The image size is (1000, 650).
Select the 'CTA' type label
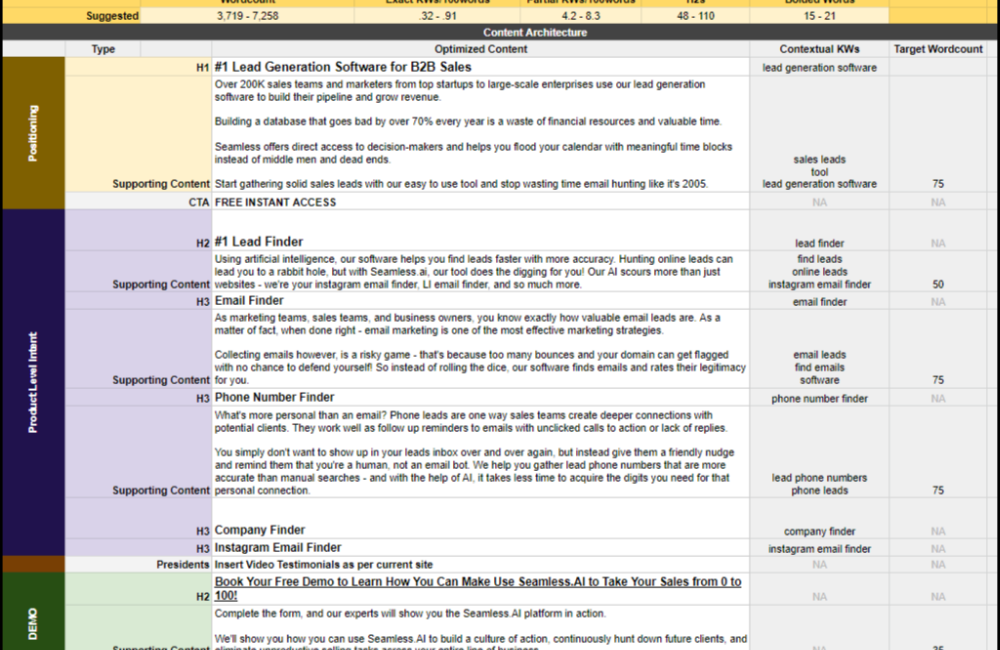pyautogui.click(x=199, y=202)
